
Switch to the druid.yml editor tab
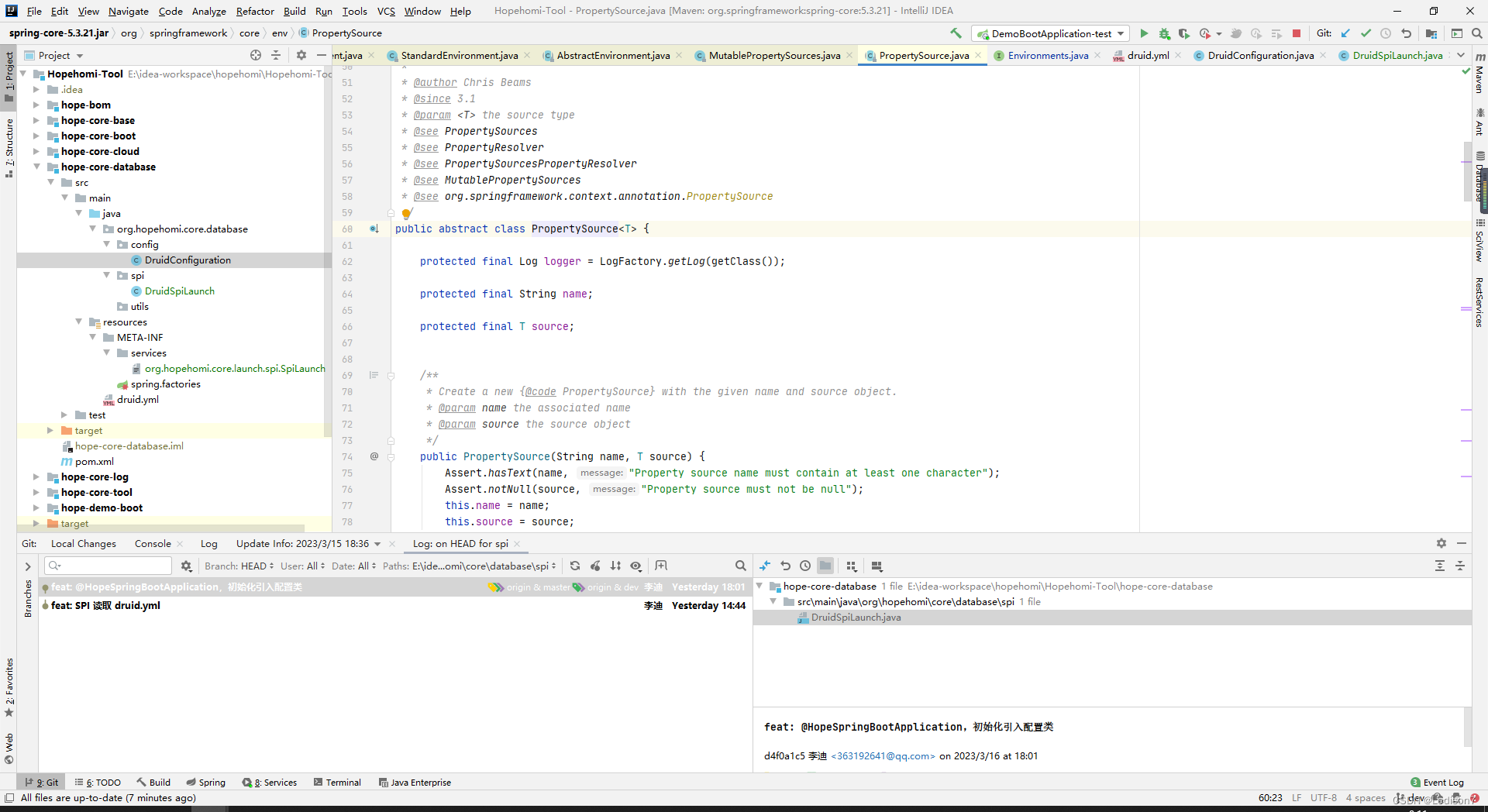1147,55
